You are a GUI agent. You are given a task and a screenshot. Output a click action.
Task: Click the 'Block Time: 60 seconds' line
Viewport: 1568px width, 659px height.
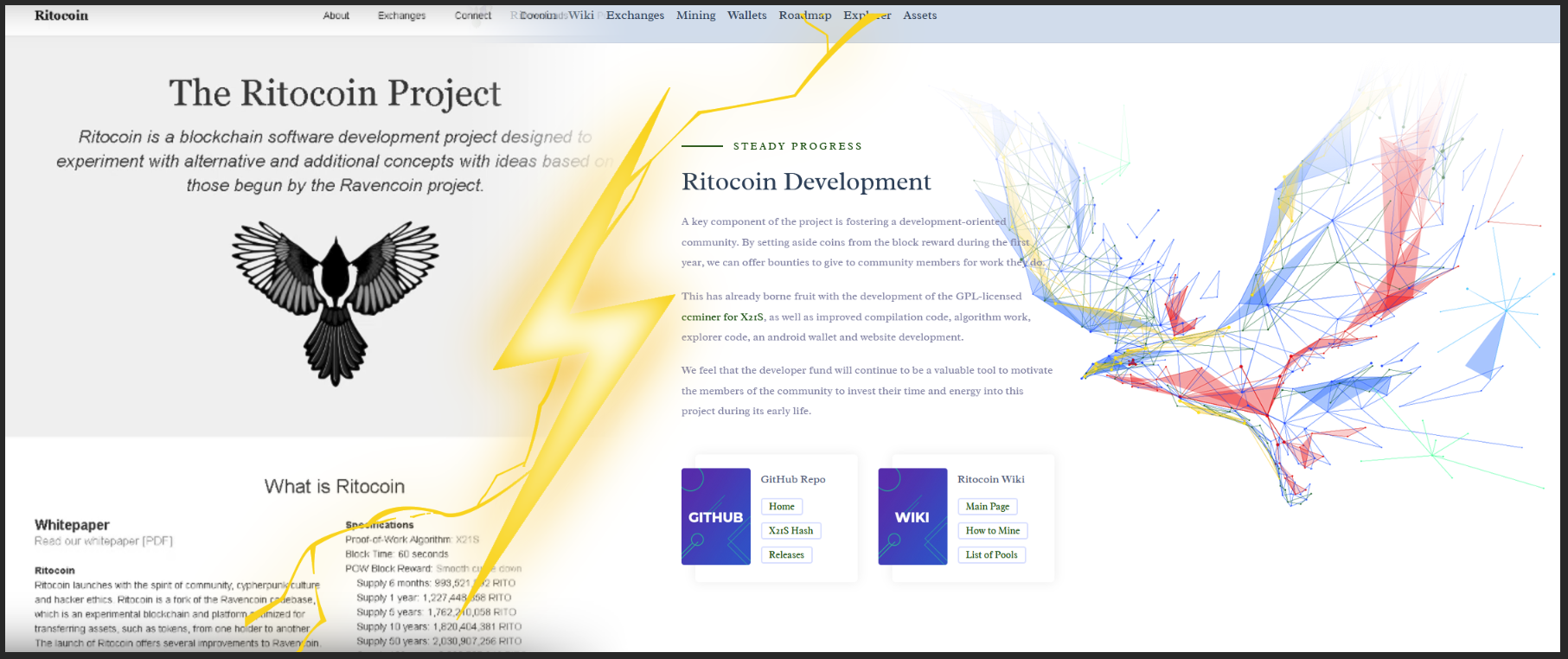point(397,554)
